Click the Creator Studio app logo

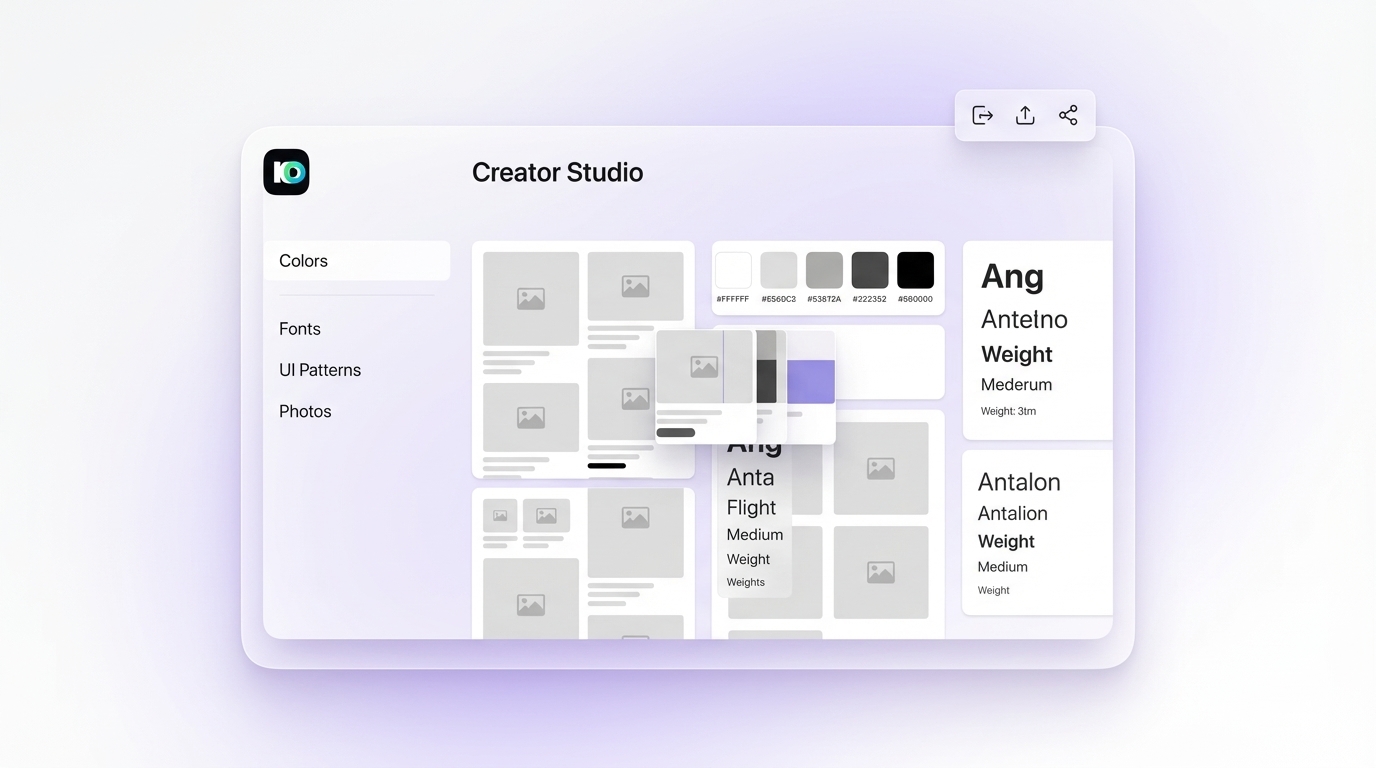(x=286, y=171)
